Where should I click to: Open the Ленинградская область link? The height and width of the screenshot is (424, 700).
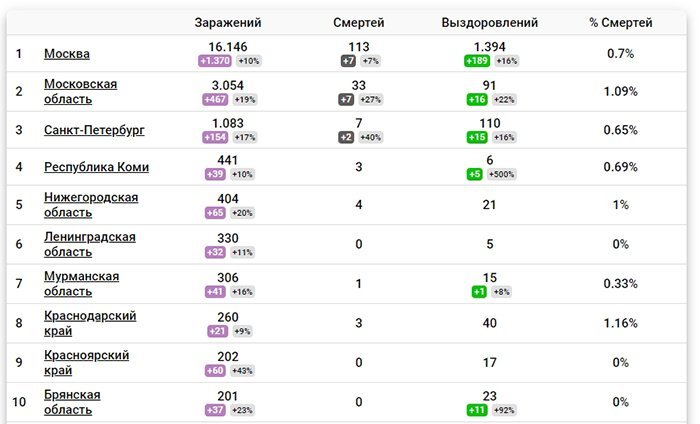click(x=89, y=244)
